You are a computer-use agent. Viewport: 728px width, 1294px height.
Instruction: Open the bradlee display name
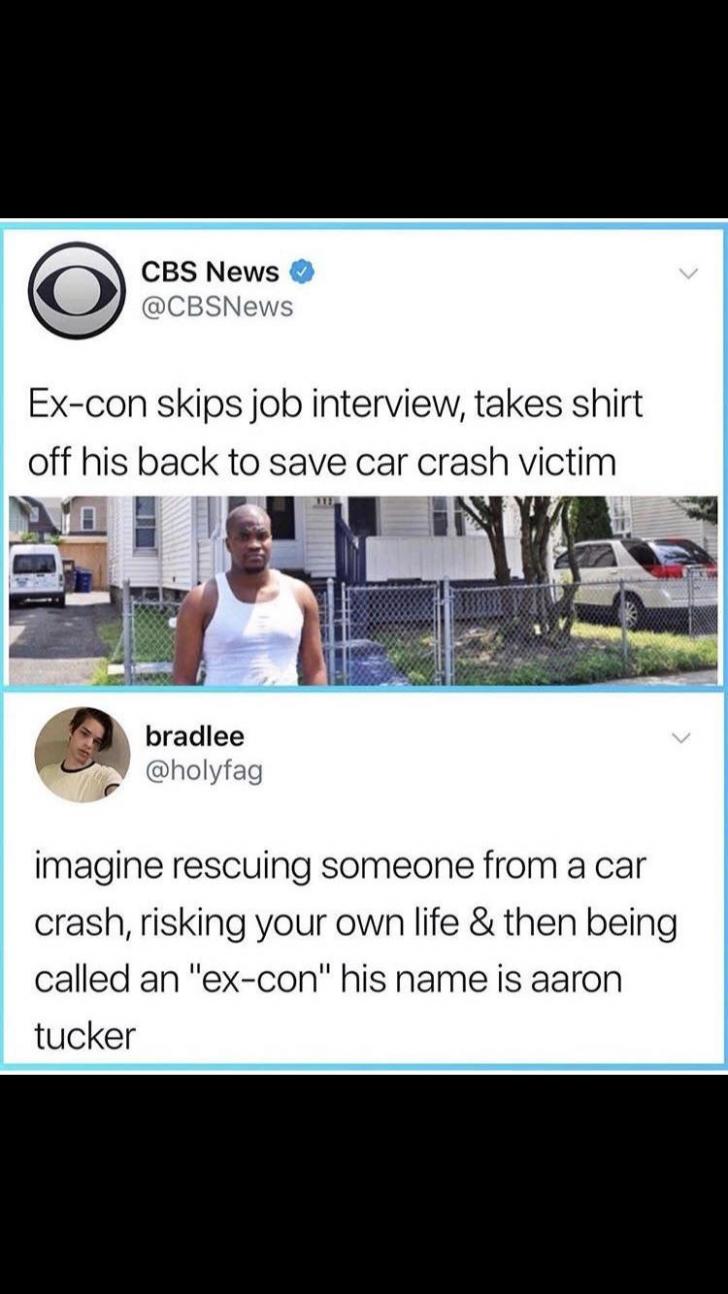pyautogui.click(x=195, y=736)
